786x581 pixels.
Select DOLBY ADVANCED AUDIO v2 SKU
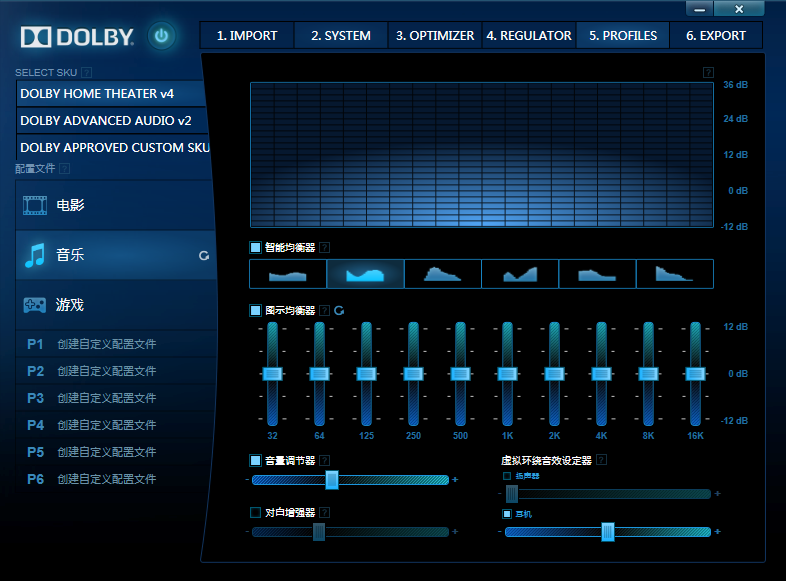pos(106,120)
